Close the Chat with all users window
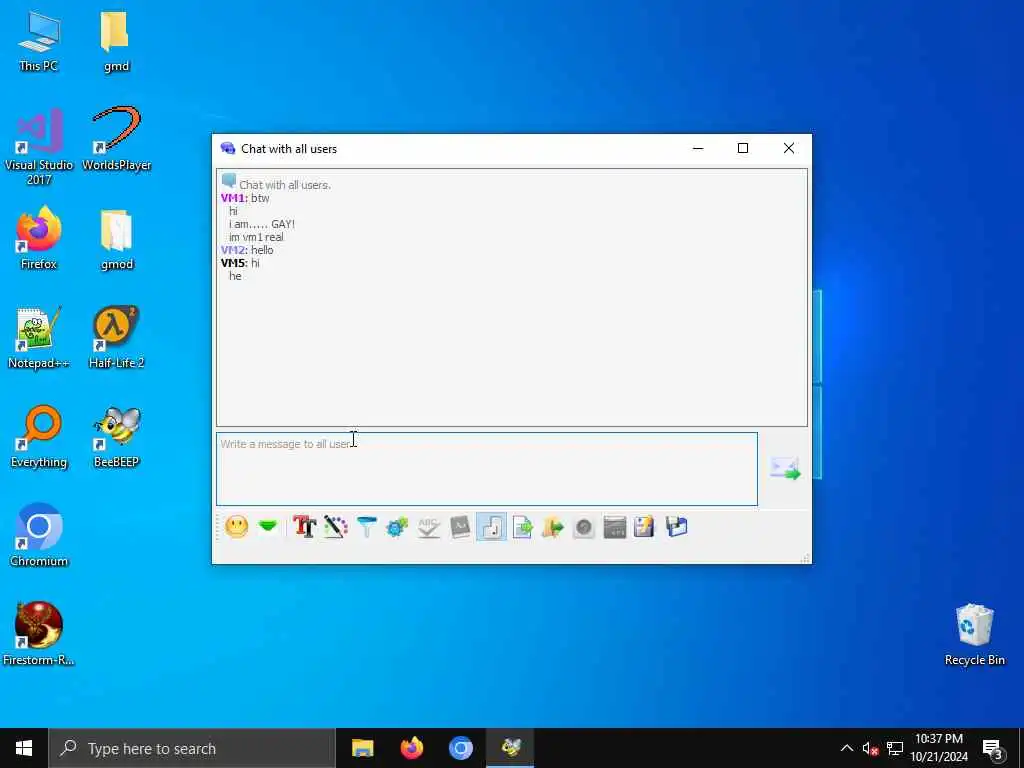Image resolution: width=1024 pixels, height=768 pixels. 789,148
